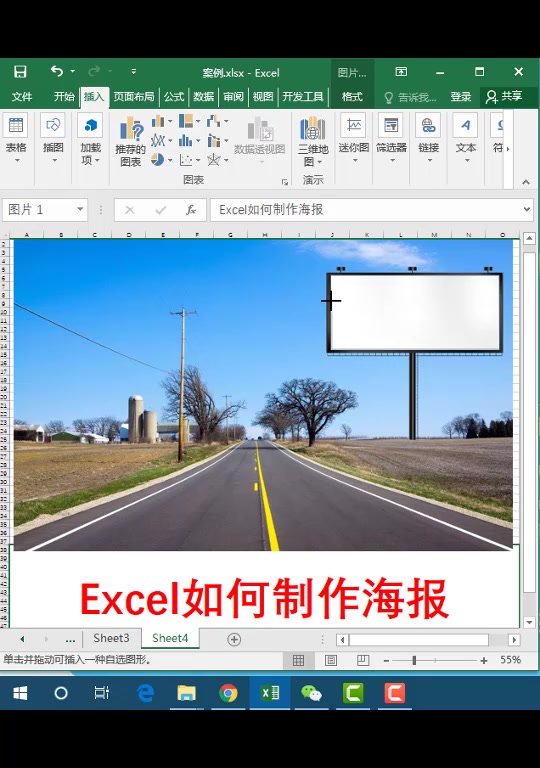Insert a surface or radar chart
Screen dimensions: 540x768
pyautogui.click(x=217, y=160)
